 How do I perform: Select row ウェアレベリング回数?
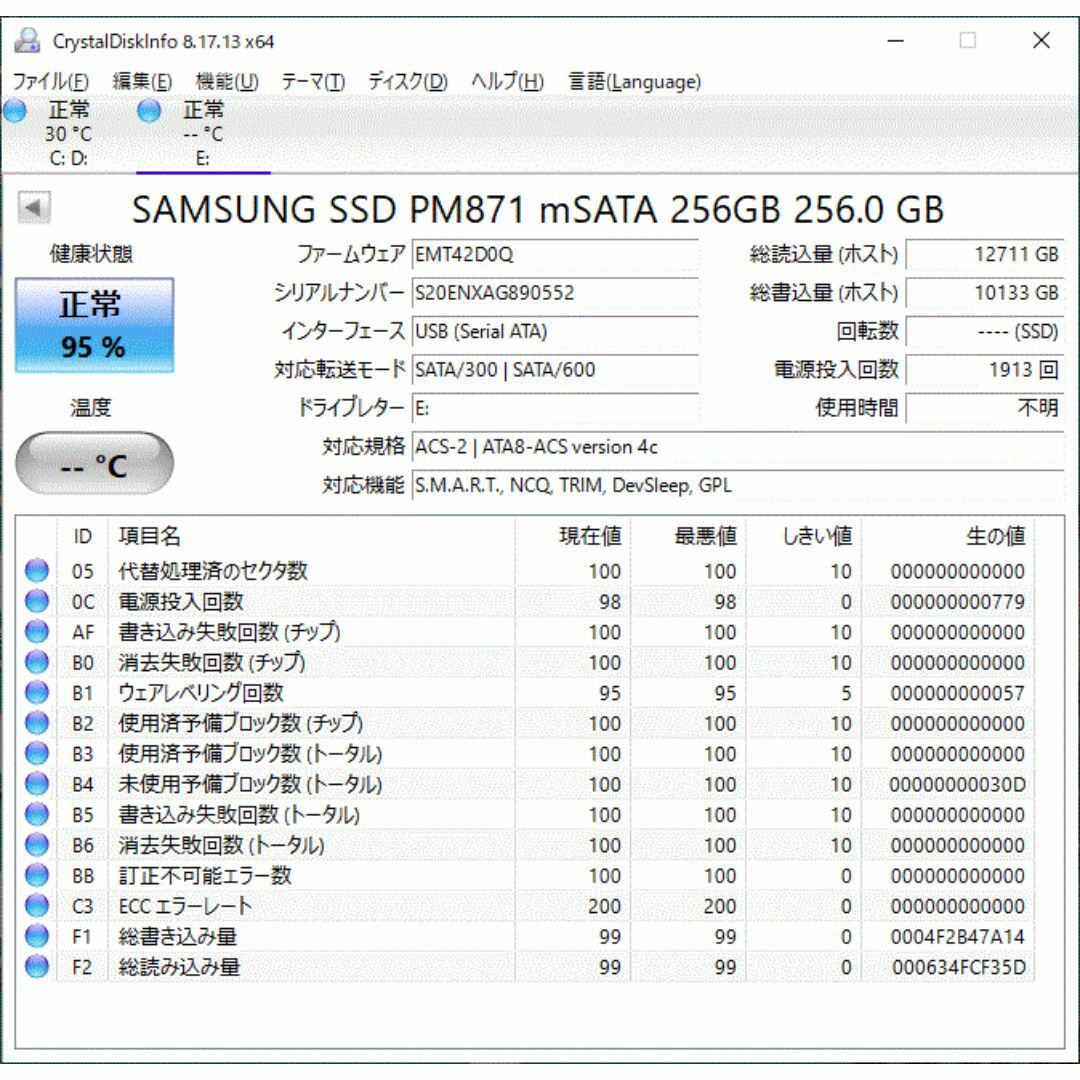pyautogui.click(x=525, y=692)
